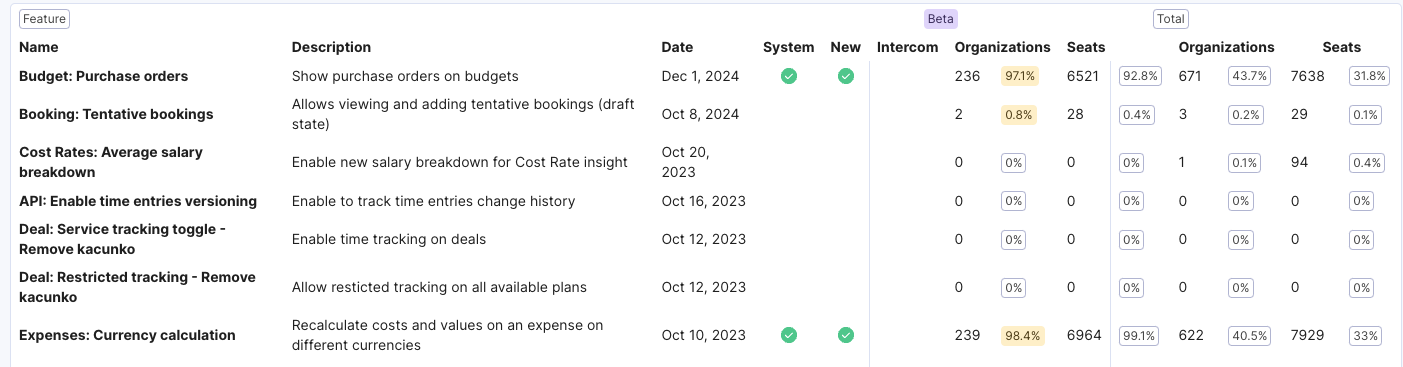Screen dimensions: 1403x367
Task: Open API: Enable time entries versioning
Action: 138,201
